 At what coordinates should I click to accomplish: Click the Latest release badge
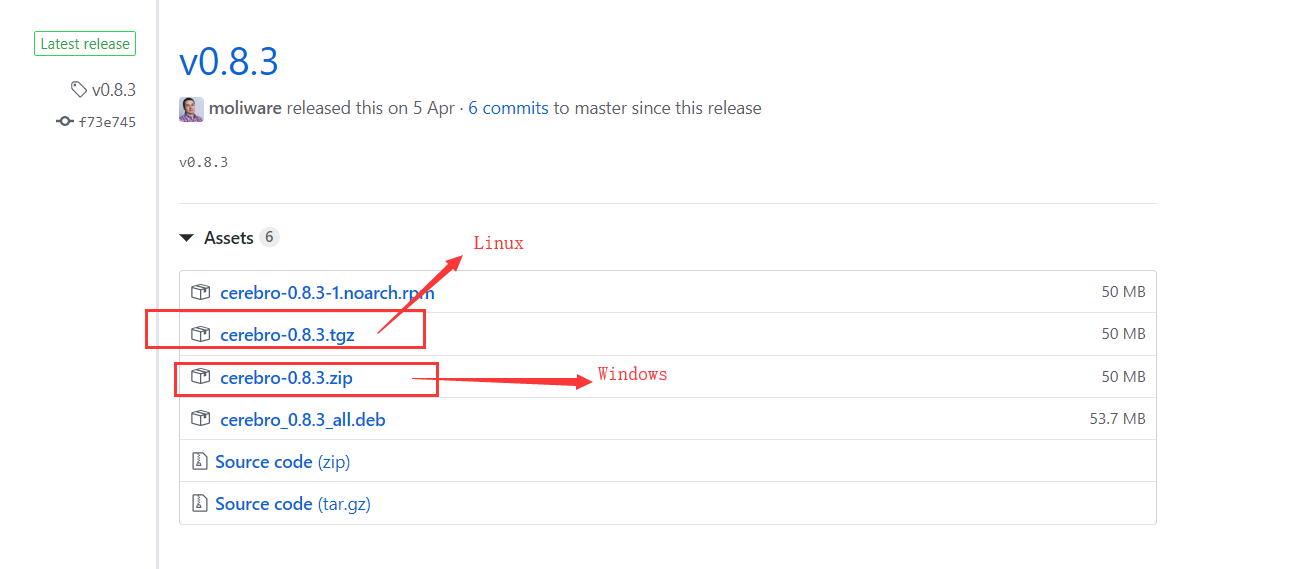tap(85, 44)
